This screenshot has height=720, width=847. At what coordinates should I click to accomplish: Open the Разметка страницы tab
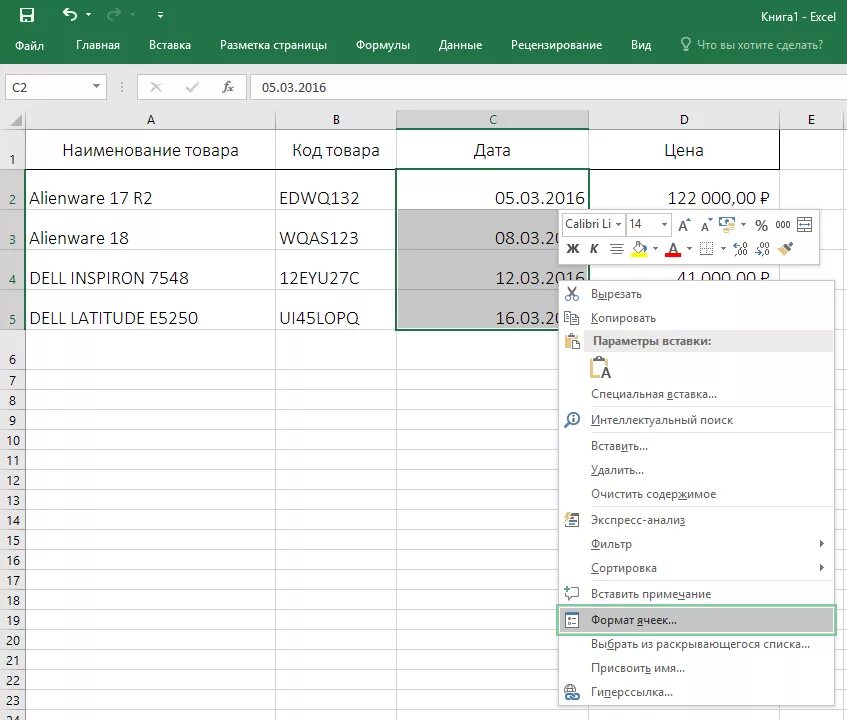[273, 45]
